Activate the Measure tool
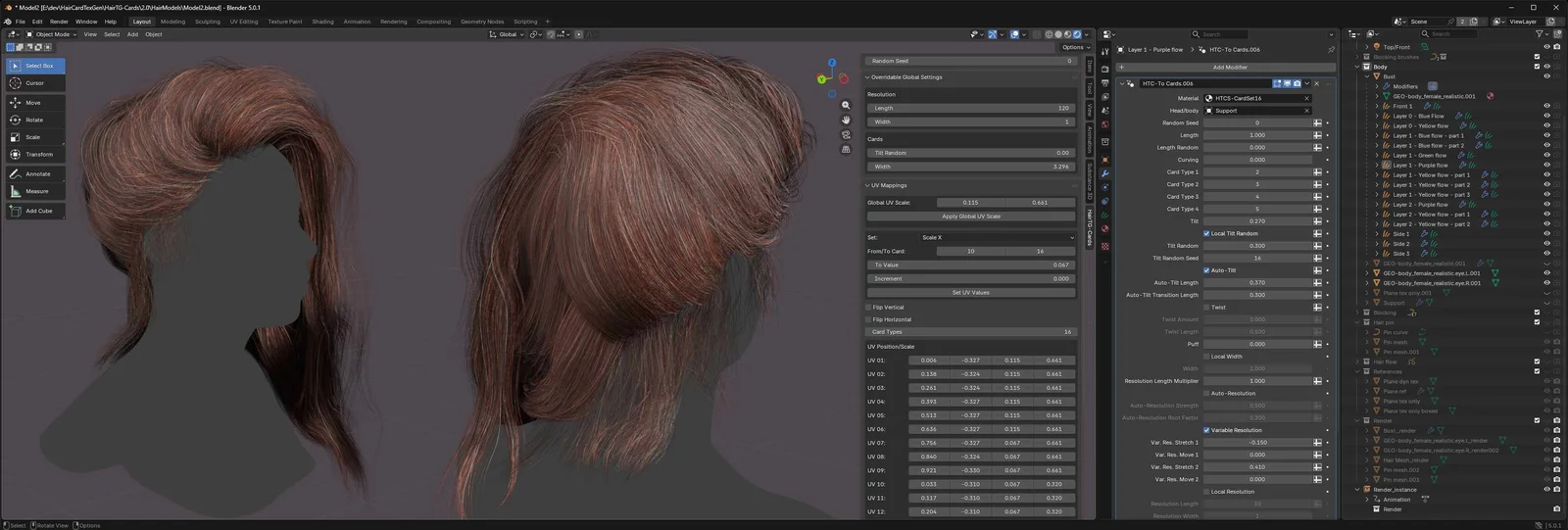This screenshot has width=1568, height=530. click(x=34, y=191)
